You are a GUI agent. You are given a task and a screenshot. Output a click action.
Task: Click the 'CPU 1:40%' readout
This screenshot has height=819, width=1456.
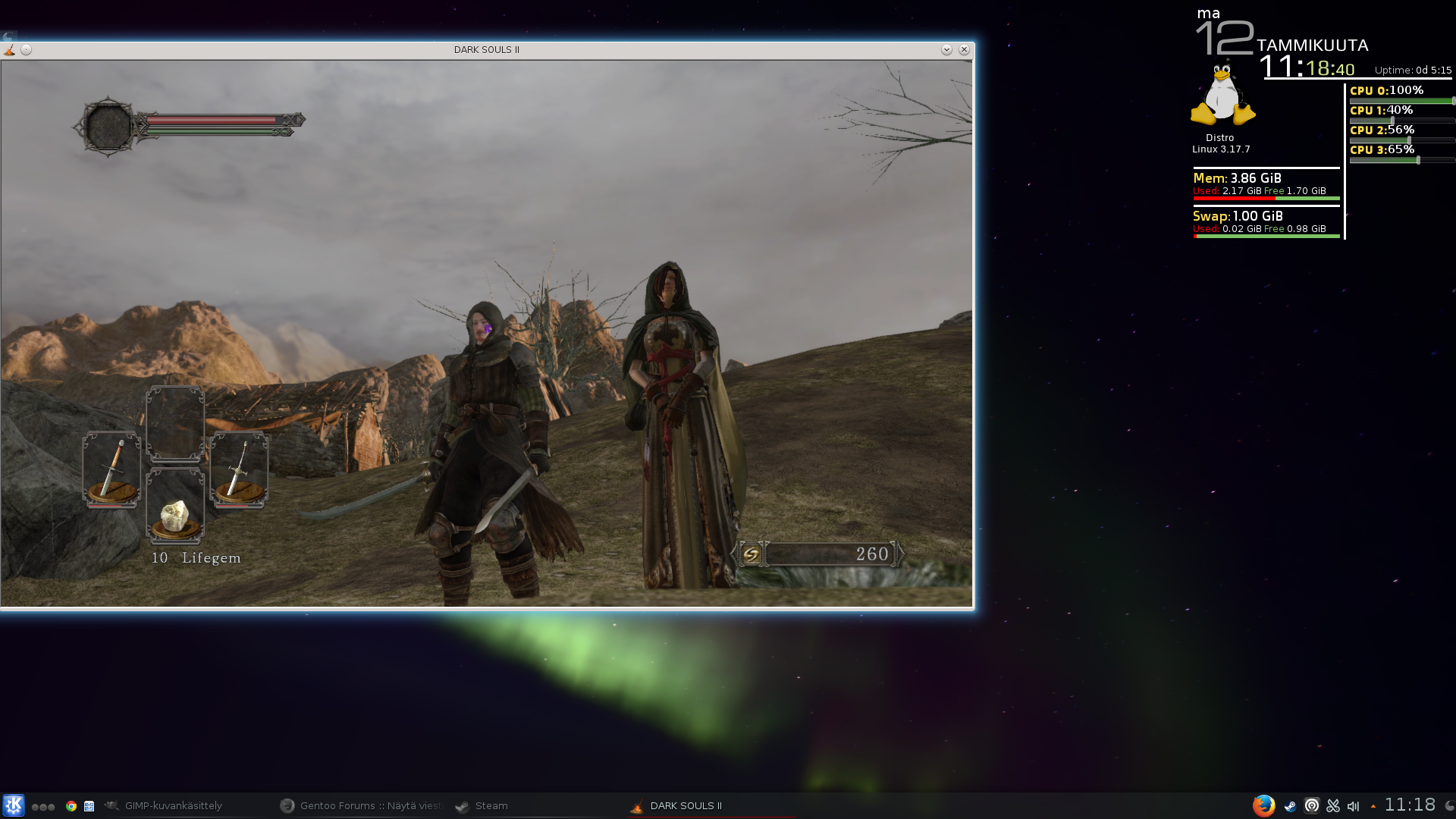pyautogui.click(x=1381, y=110)
